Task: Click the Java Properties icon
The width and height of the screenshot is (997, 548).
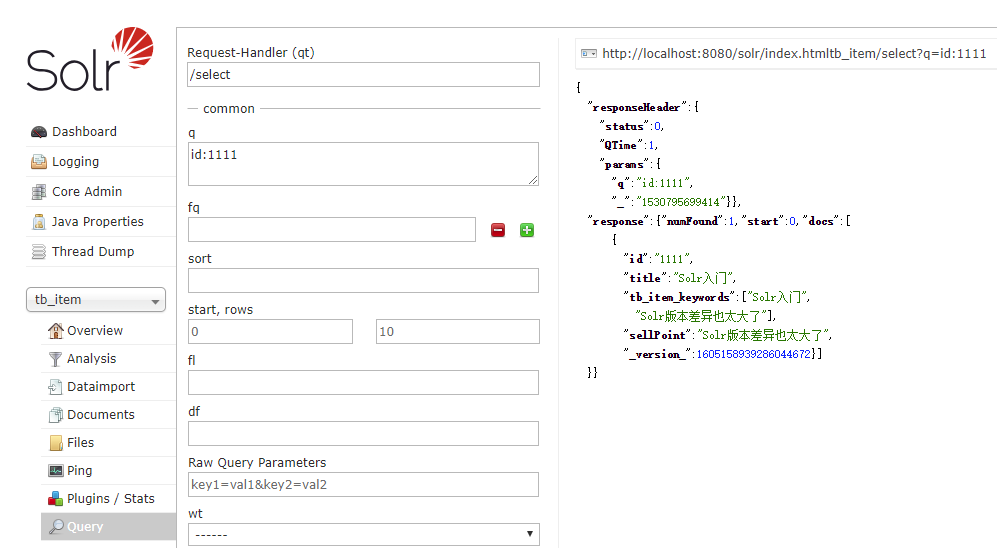Action: pyautogui.click(x=39, y=221)
